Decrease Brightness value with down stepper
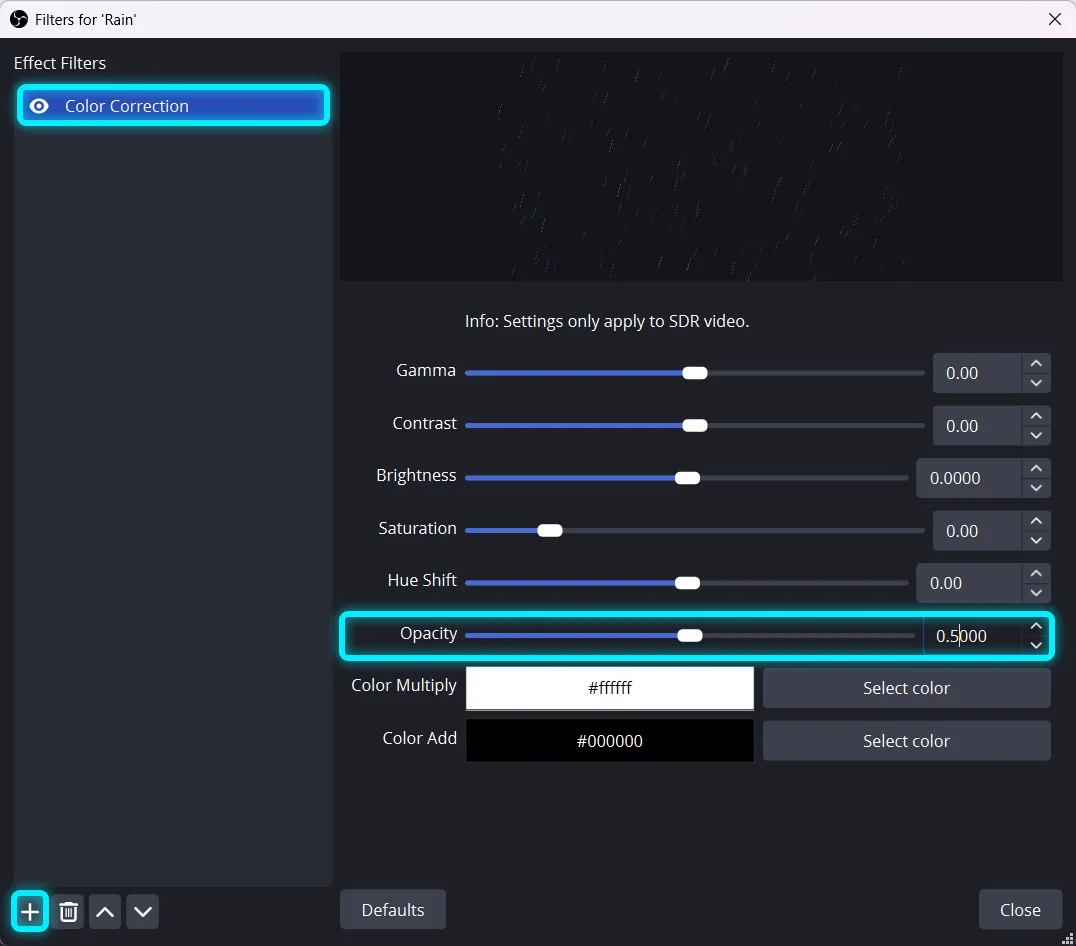The height and width of the screenshot is (946, 1076). click(1036, 488)
